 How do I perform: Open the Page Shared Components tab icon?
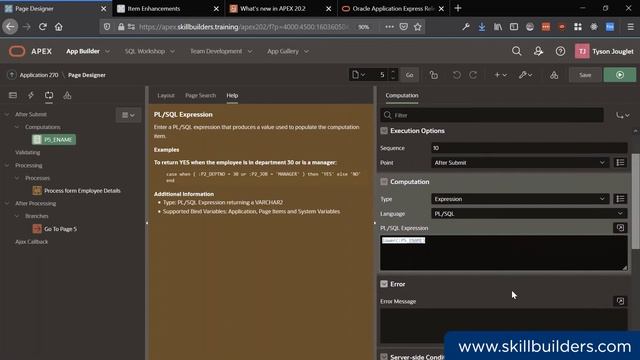click(67, 95)
